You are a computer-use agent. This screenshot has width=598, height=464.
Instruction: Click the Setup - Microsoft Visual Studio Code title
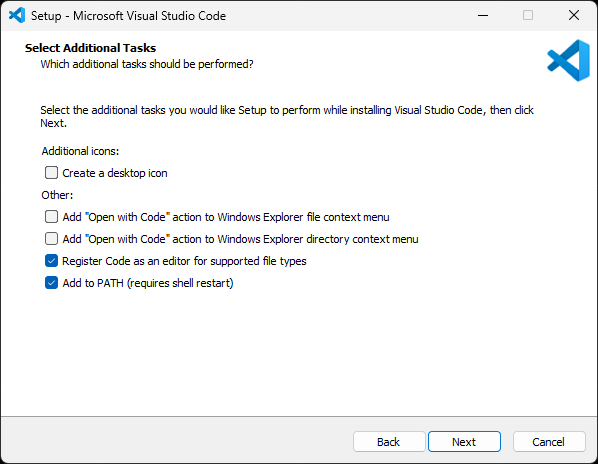pos(128,16)
